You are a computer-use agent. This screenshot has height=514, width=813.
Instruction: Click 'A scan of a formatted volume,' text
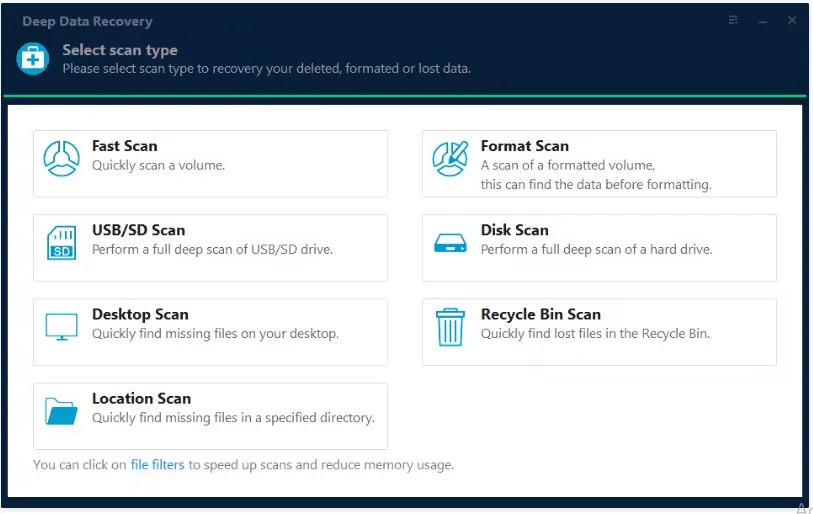(568, 165)
